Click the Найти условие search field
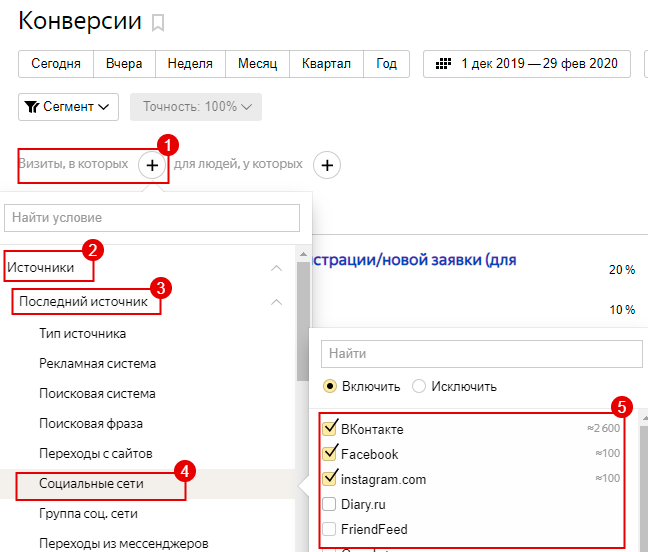The image size is (648, 552). [x=152, y=217]
